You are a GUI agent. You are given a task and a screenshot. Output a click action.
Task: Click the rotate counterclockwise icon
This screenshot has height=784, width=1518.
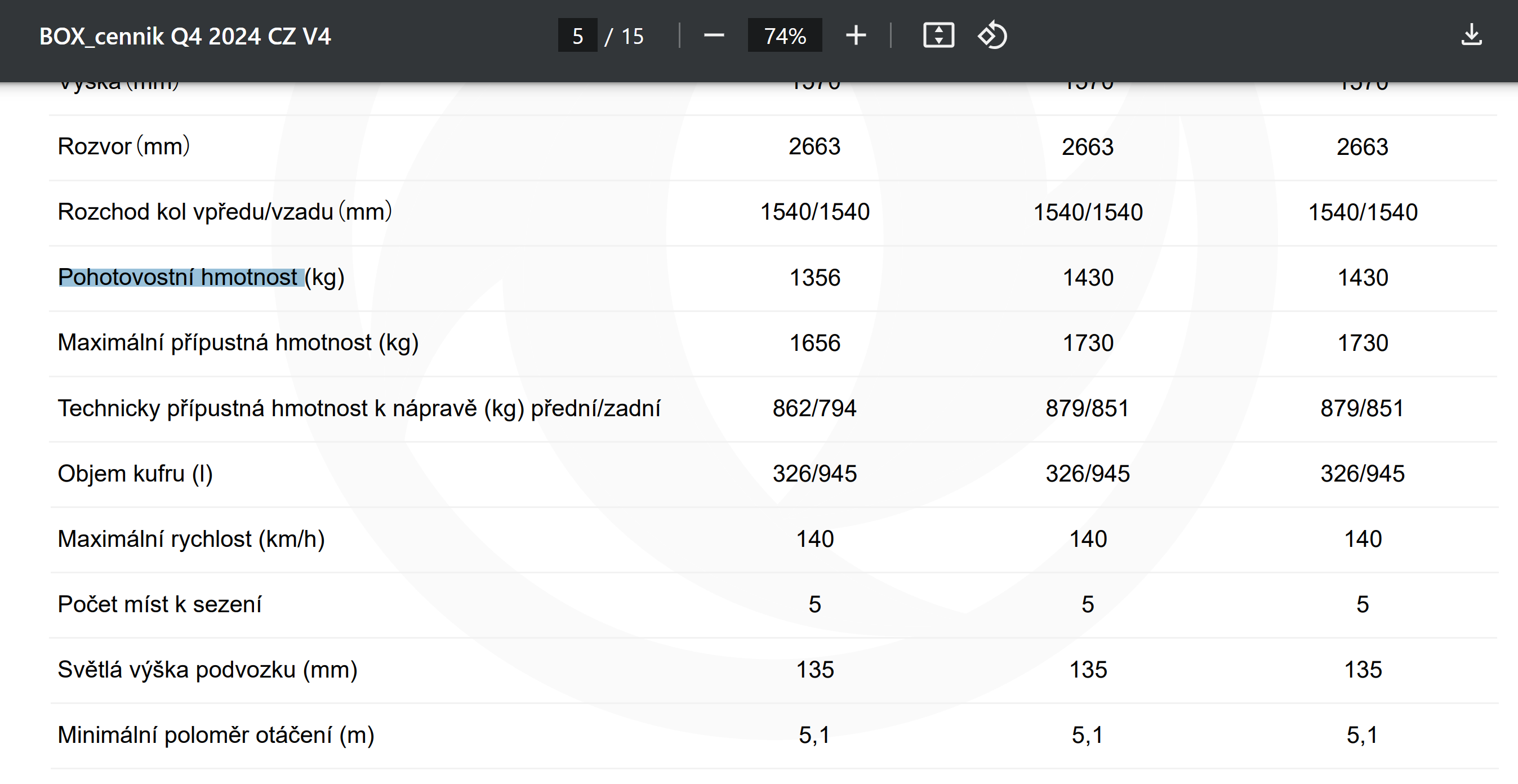coord(992,36)
